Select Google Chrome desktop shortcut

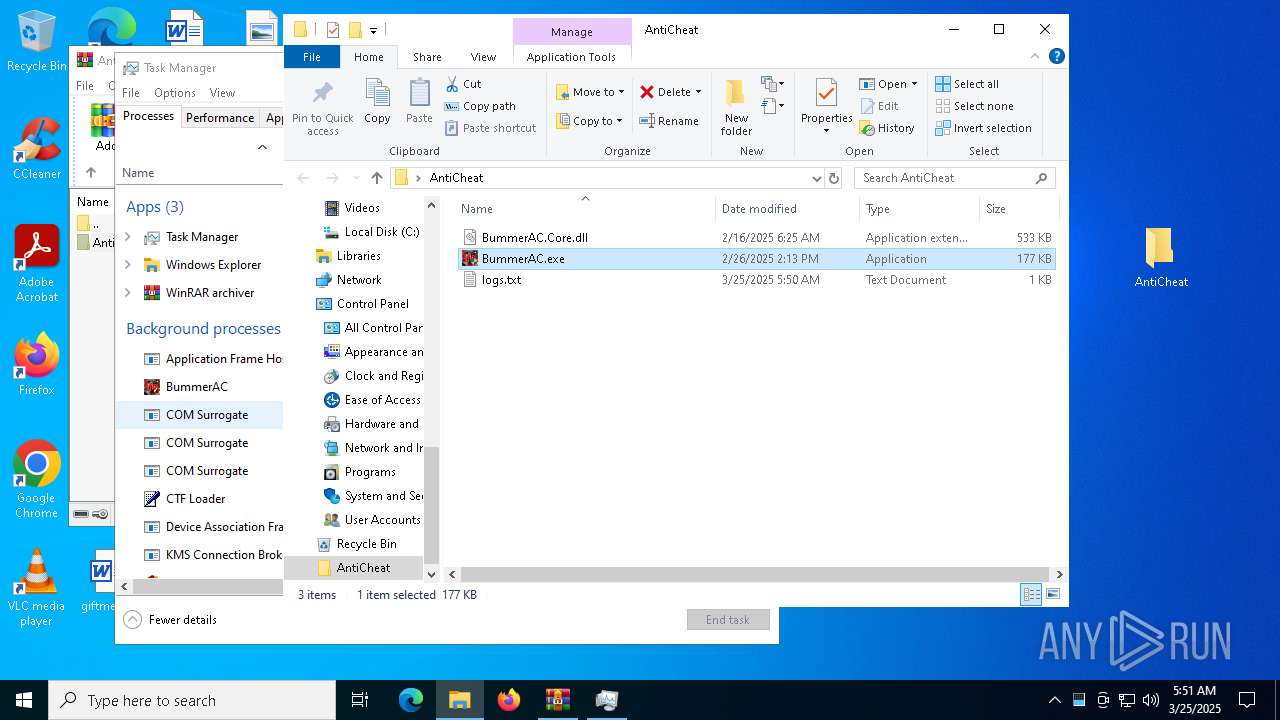pyautogui.click(x=36, y=480)
